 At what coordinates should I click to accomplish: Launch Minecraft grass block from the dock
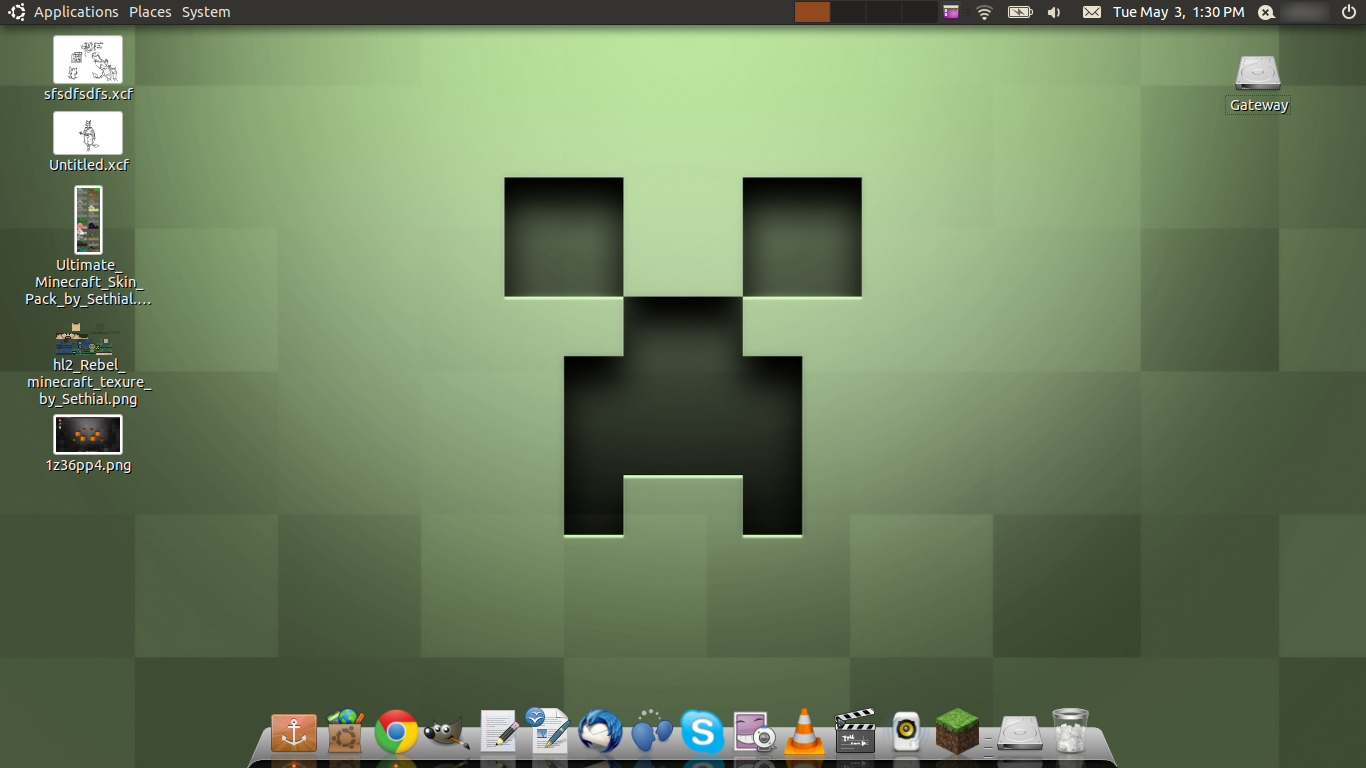pos(957,732)
